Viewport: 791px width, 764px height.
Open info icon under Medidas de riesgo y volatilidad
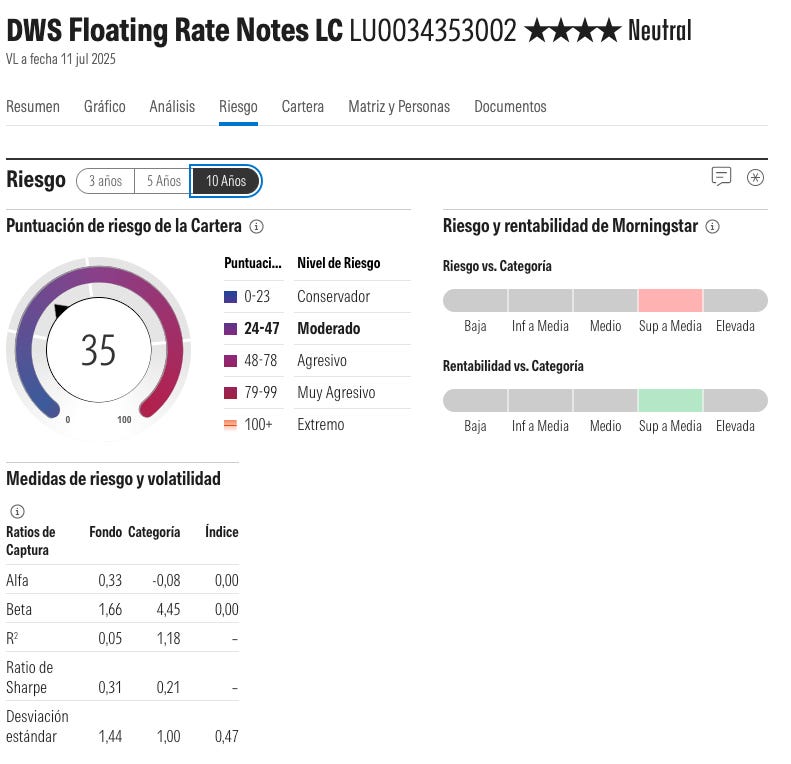pyautogui.click(x=17, y=511)
